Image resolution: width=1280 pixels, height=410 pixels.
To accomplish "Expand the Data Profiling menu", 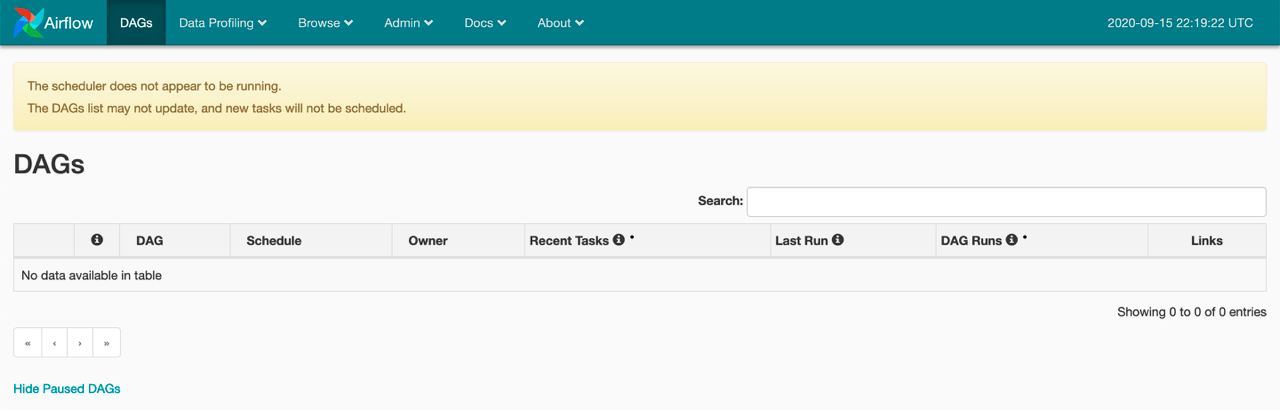I will (x=222, y=22).
